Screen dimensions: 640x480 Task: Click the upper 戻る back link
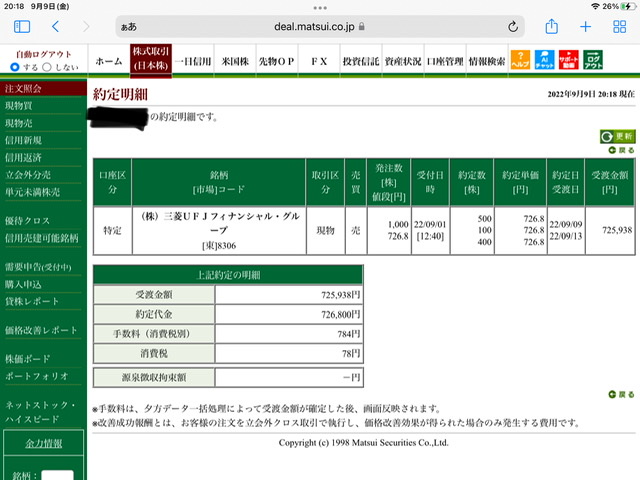click(x=622, y=150)
